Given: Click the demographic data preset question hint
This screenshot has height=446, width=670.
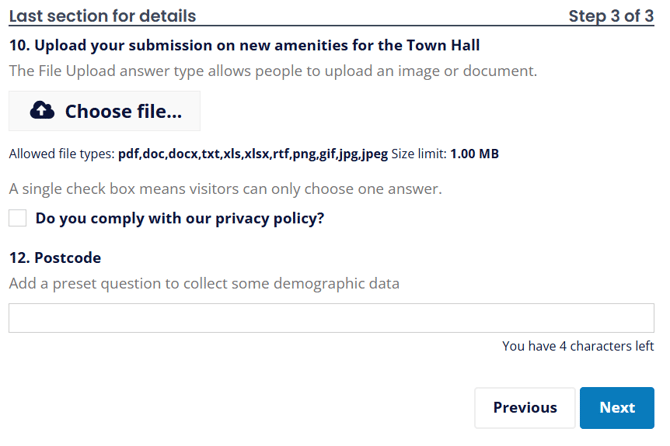Looking at the screenshot, I should [204, 283].
